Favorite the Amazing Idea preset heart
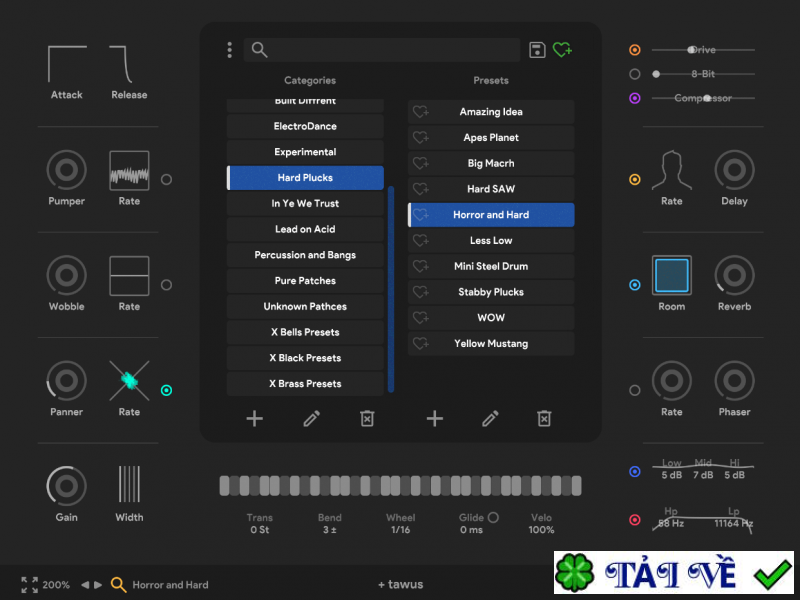 tap(421, 112)
